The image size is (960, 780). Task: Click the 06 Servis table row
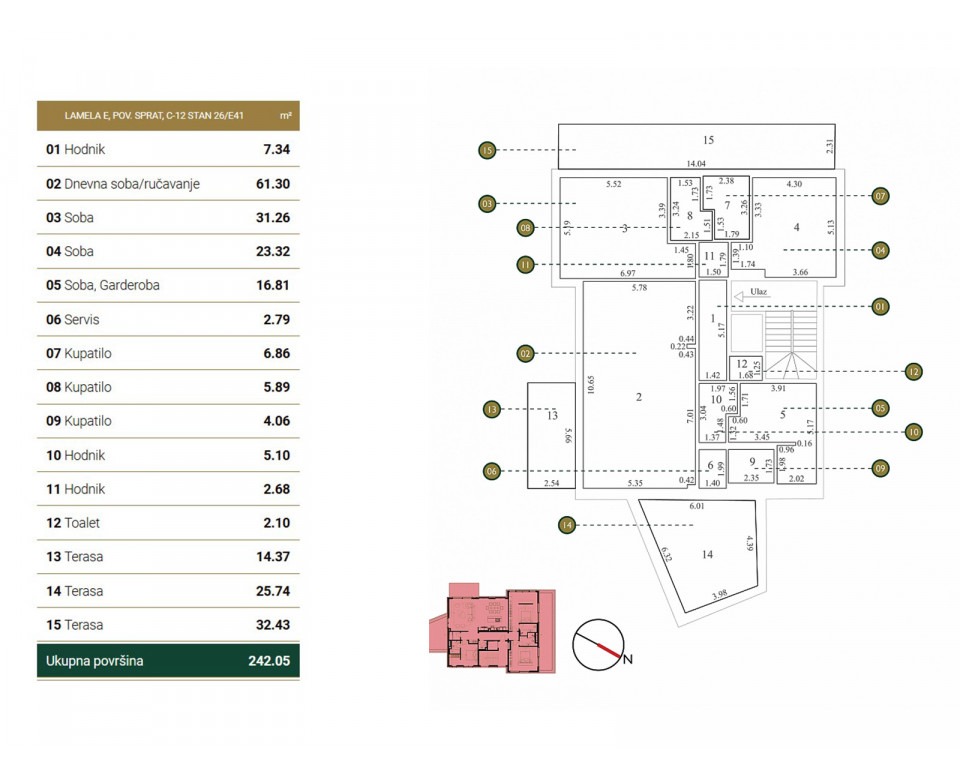168,319
